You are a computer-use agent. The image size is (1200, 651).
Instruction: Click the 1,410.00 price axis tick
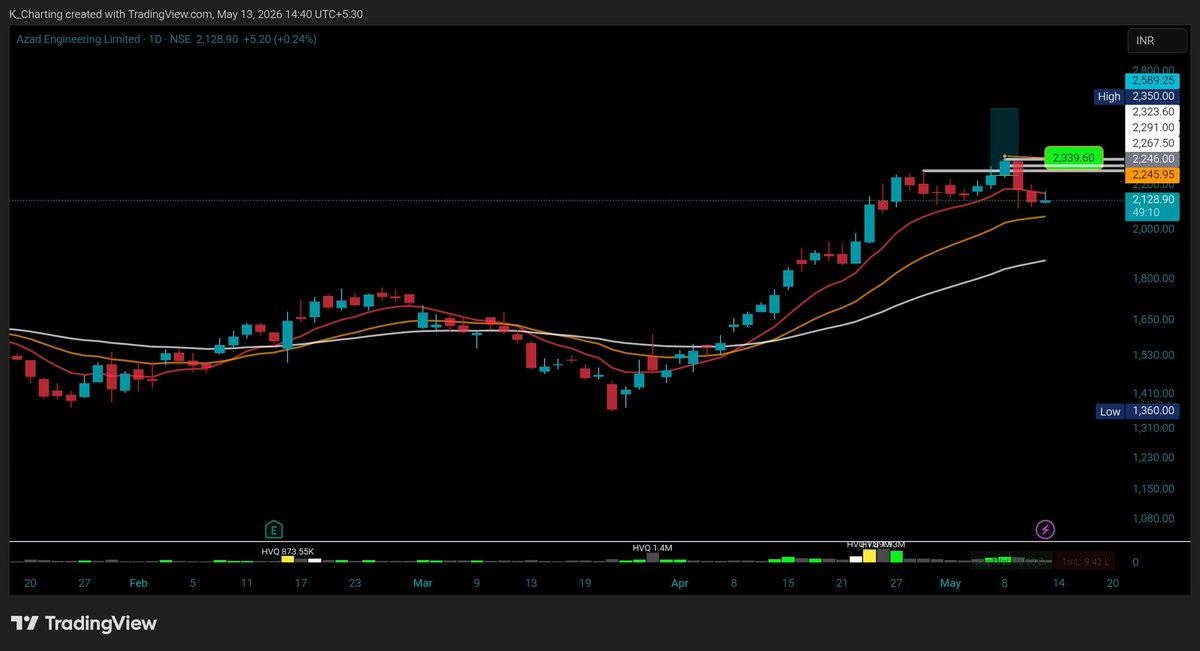tap(1153, 394)
